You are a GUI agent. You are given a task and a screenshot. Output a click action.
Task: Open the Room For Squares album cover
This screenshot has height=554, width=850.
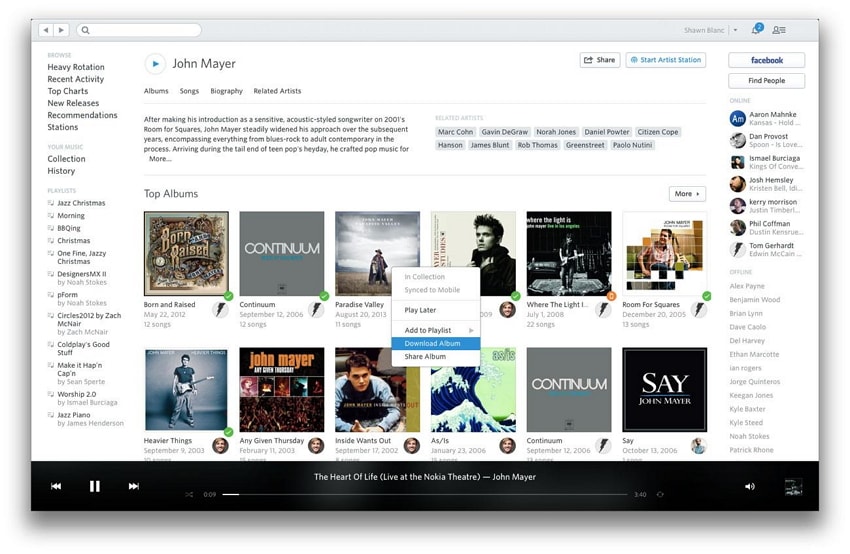(x=665, y=254)
